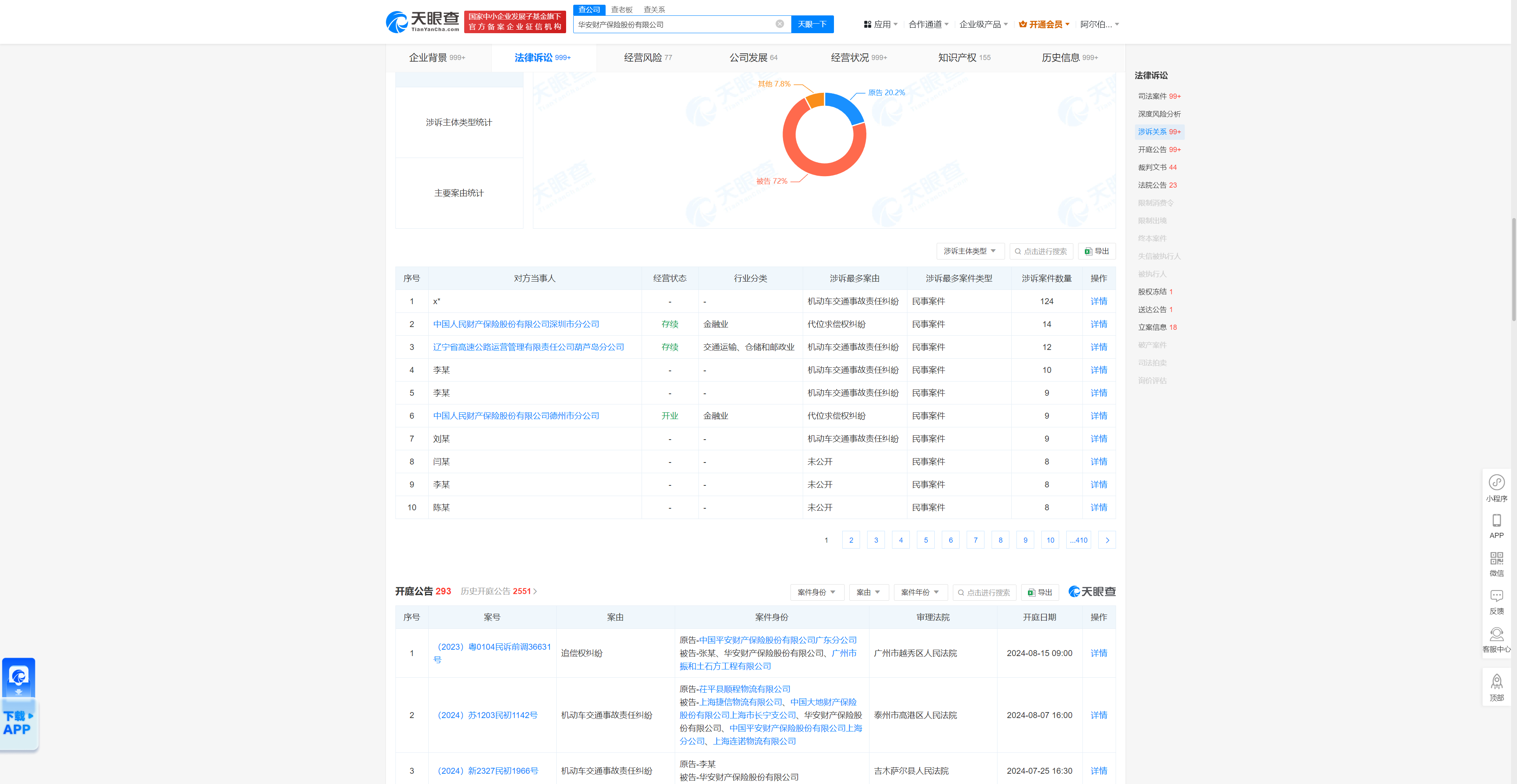This screenshot has height=784, width=1517.
Task: Open the 反馈 feedback icon
Action: click(1496, 596)
